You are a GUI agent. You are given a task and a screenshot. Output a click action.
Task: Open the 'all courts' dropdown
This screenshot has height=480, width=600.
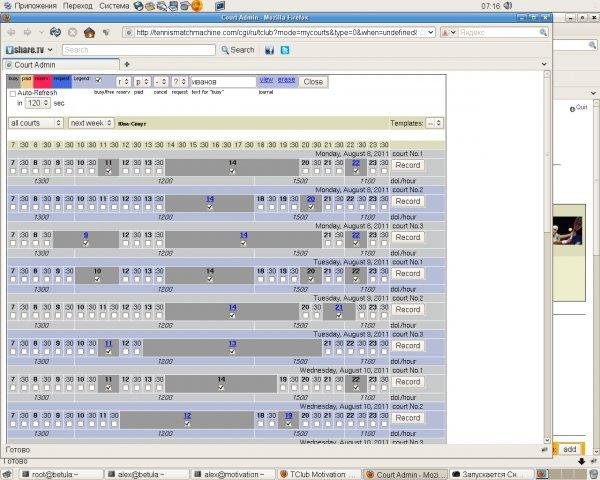coord(34,123)
